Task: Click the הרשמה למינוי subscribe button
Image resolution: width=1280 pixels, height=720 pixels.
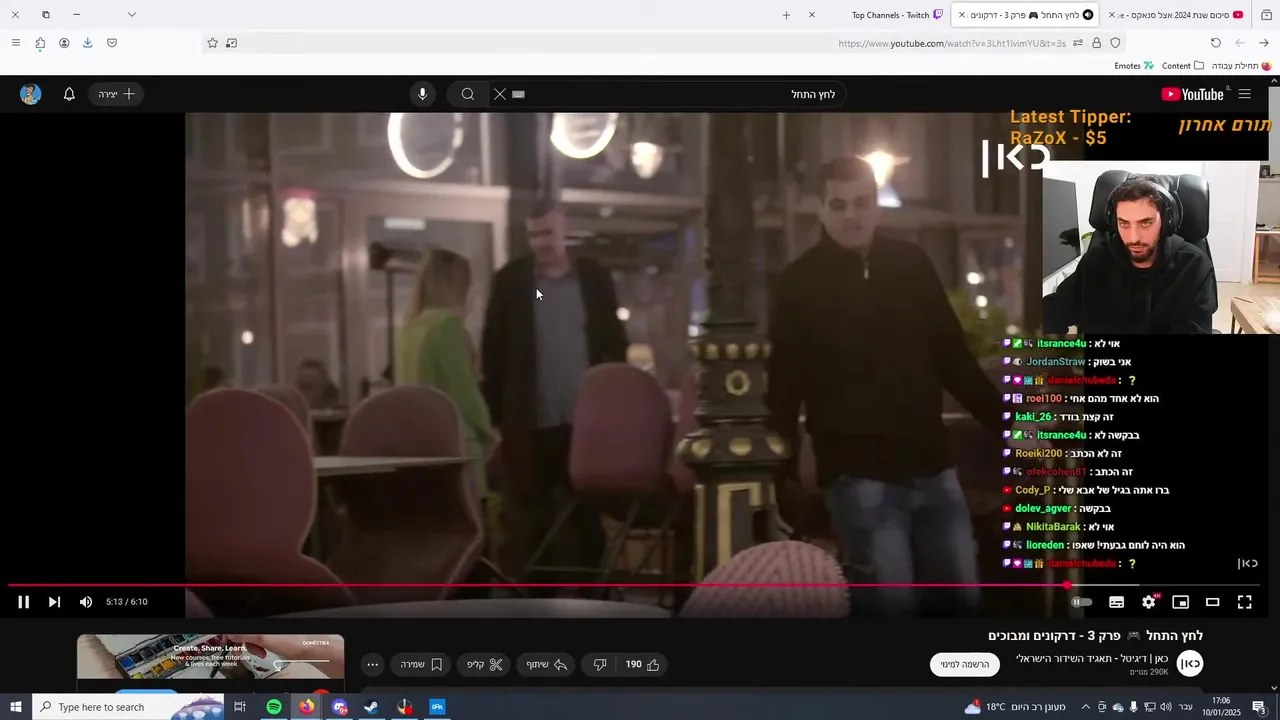Action: (965, 664)
